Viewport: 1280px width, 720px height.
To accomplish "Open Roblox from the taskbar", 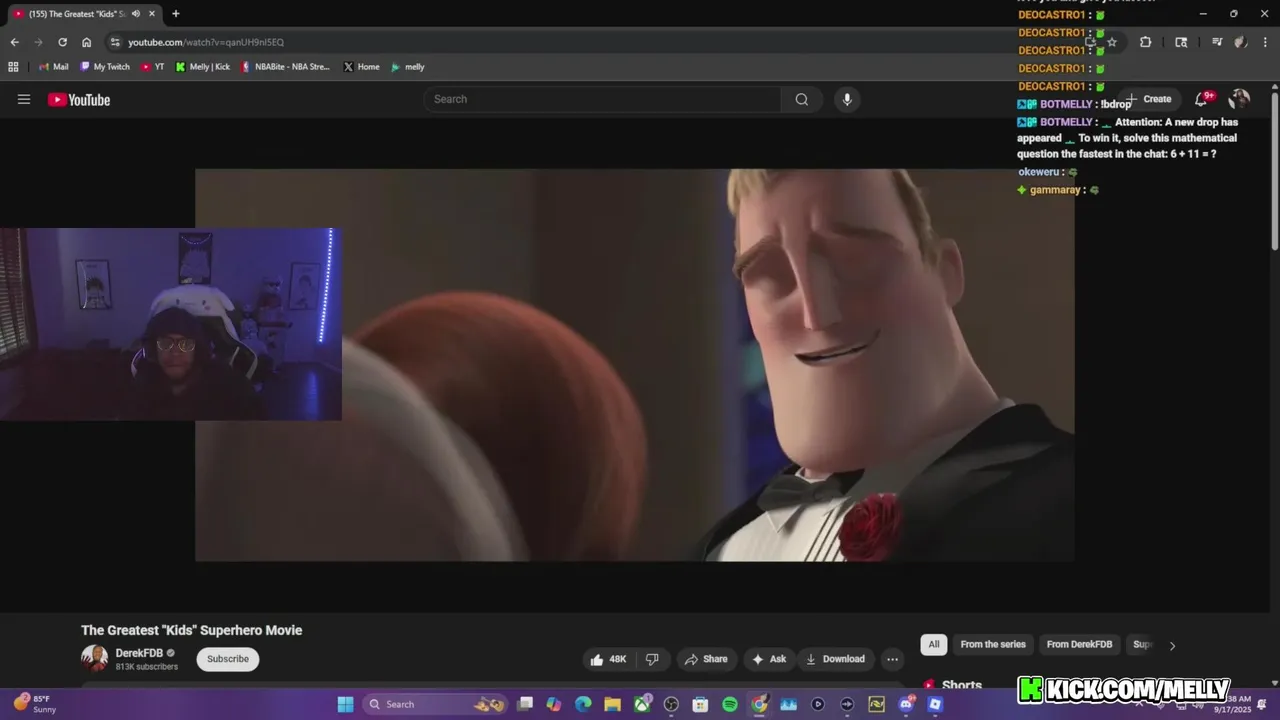I will [935, 704].
